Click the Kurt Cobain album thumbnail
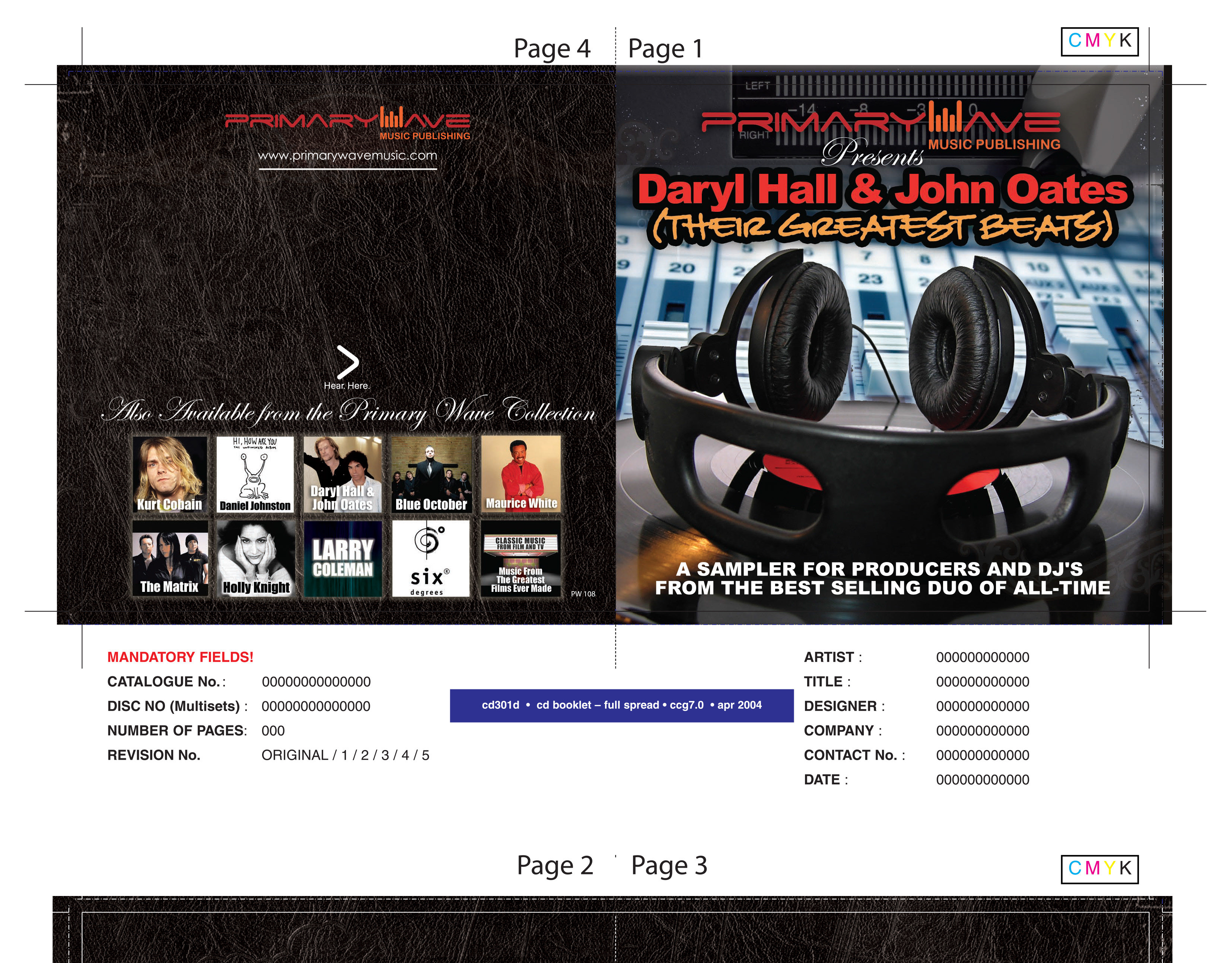Screen dimensions: 1232x963 click(x=170, y=475)
